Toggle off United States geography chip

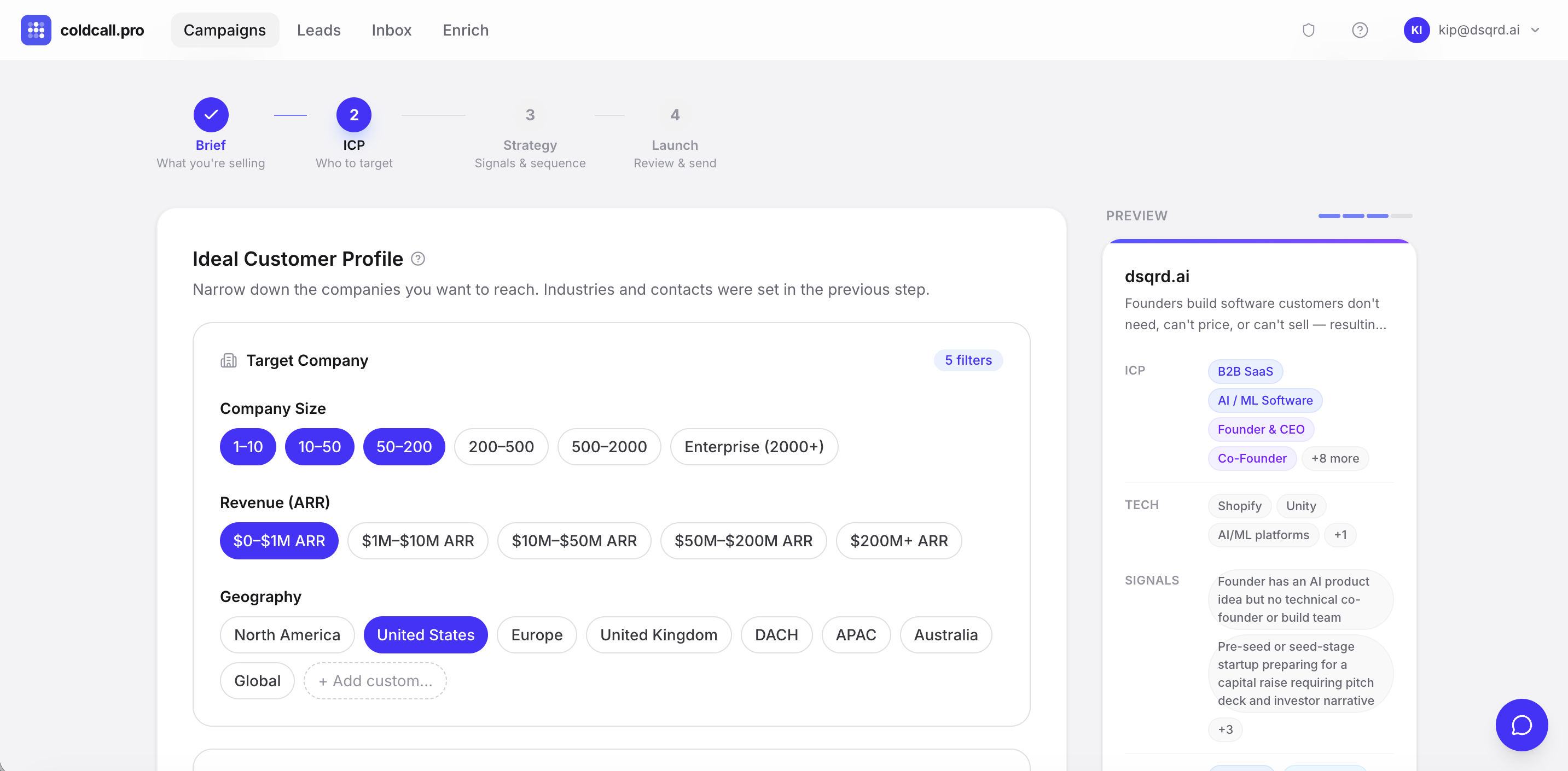click(426, 635)
